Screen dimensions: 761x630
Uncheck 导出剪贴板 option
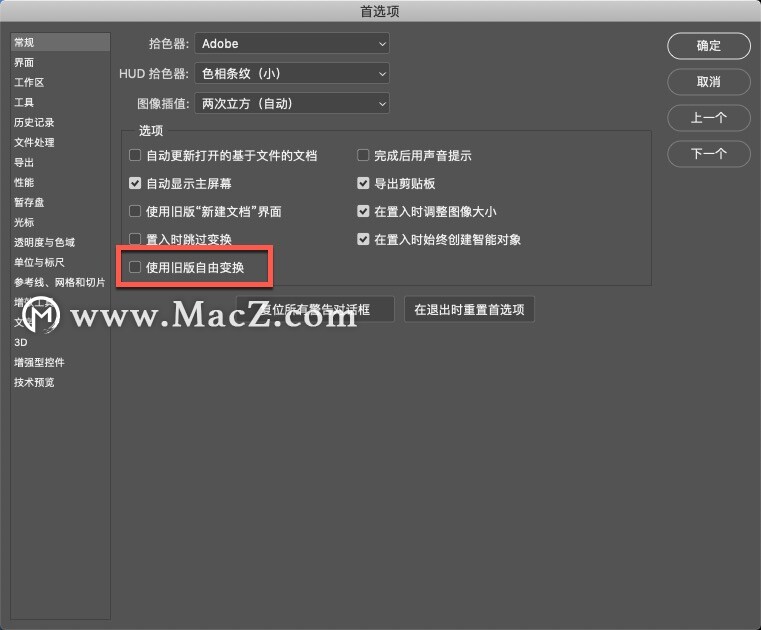(x=363, y=183)
